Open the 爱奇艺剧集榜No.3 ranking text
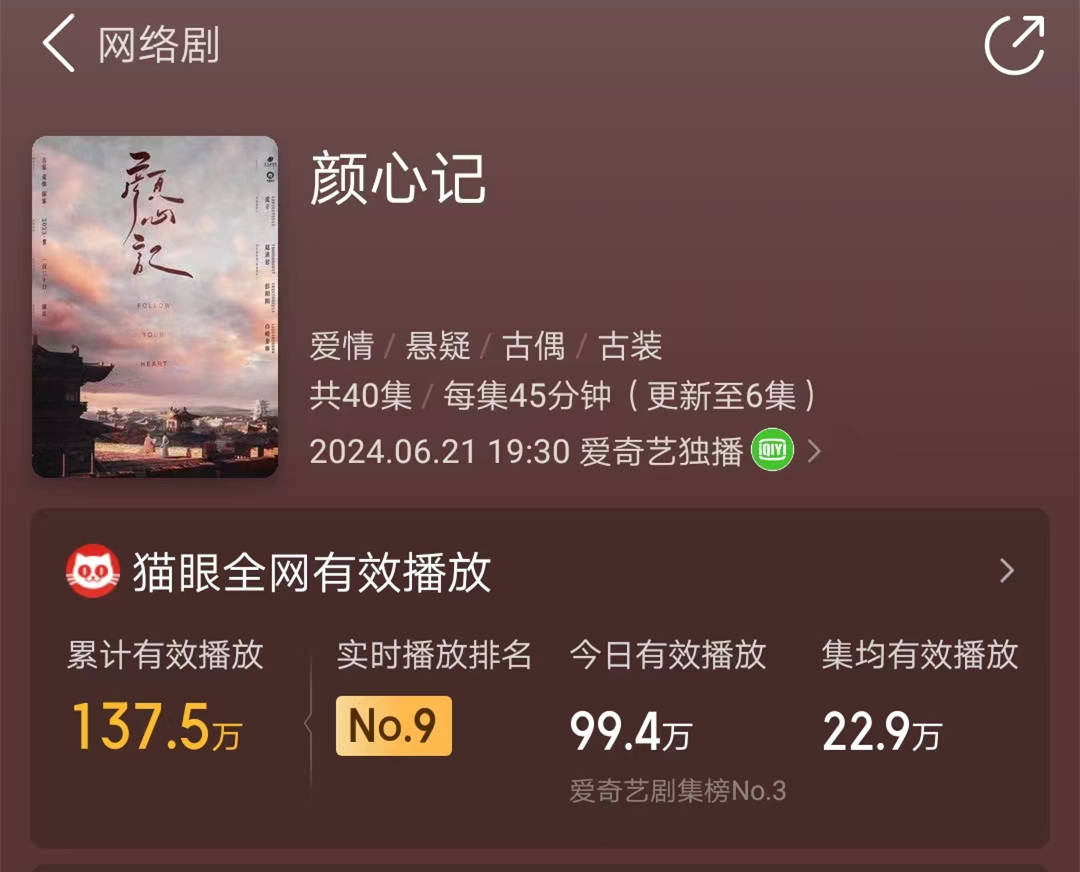 coord(678,791)
